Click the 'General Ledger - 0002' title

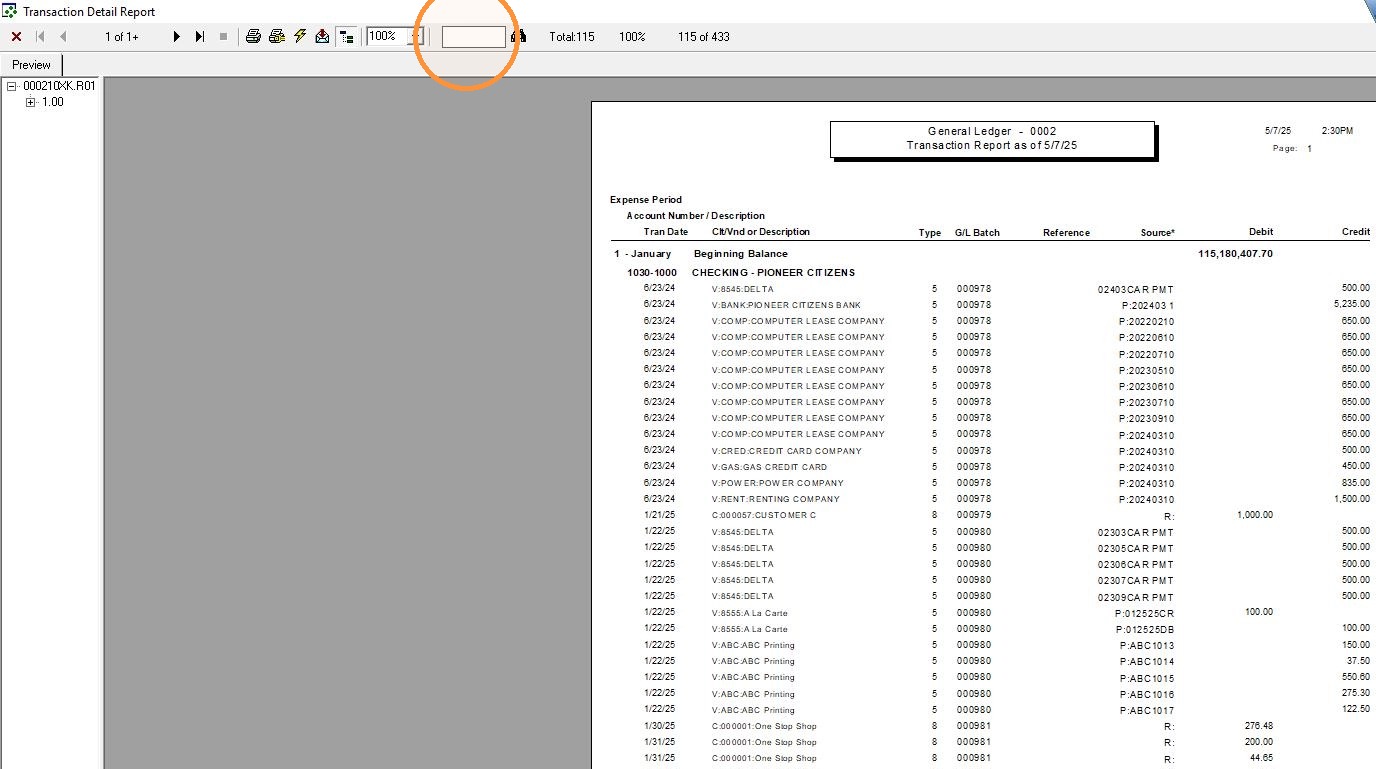[x=992, y=132]
